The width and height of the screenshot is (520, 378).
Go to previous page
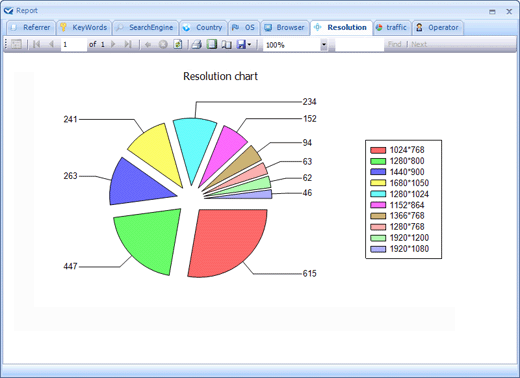51,44
